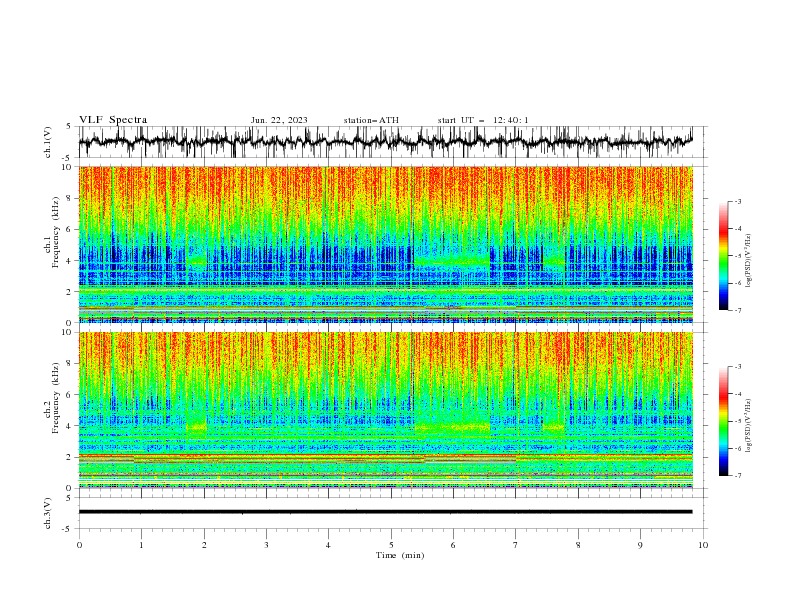Click the "start UT = 12:40:1" text
Viewport: 792px width, 612px height.
pos(483,120)
